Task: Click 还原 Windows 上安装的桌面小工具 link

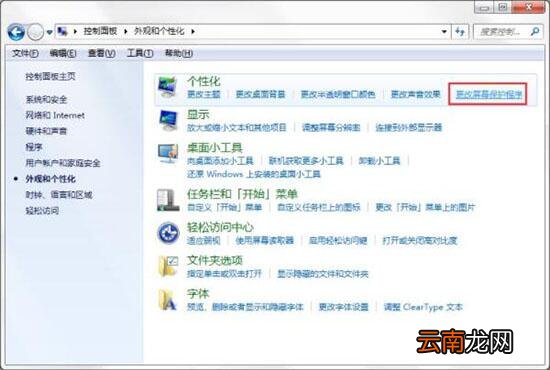Action: 254,174
